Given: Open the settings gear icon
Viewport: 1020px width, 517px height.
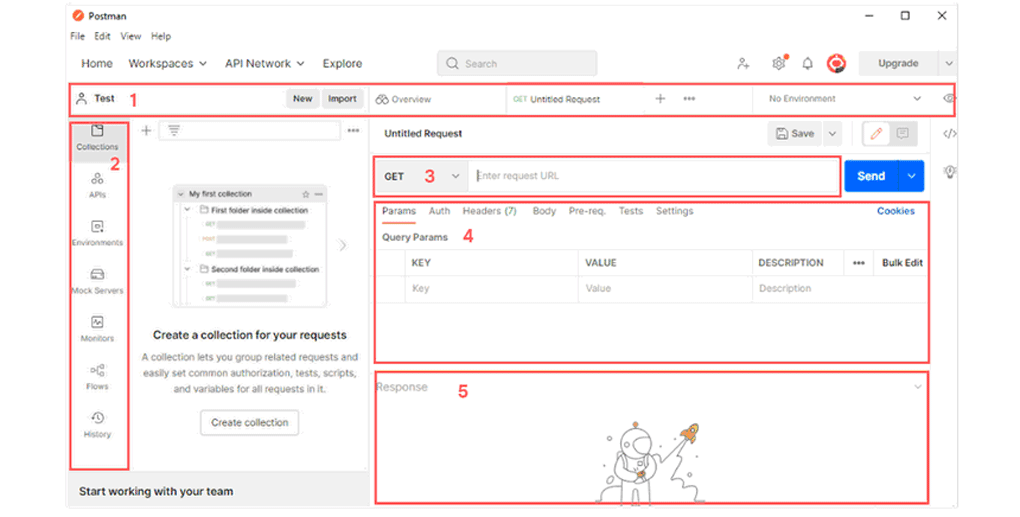Looking at the screenshot, I should tap(778, 63).
